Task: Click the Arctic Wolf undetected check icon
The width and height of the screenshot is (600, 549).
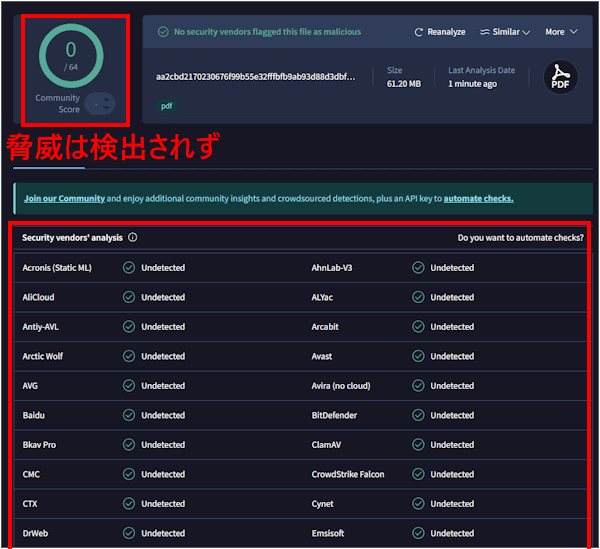Action: pos(129,356)
